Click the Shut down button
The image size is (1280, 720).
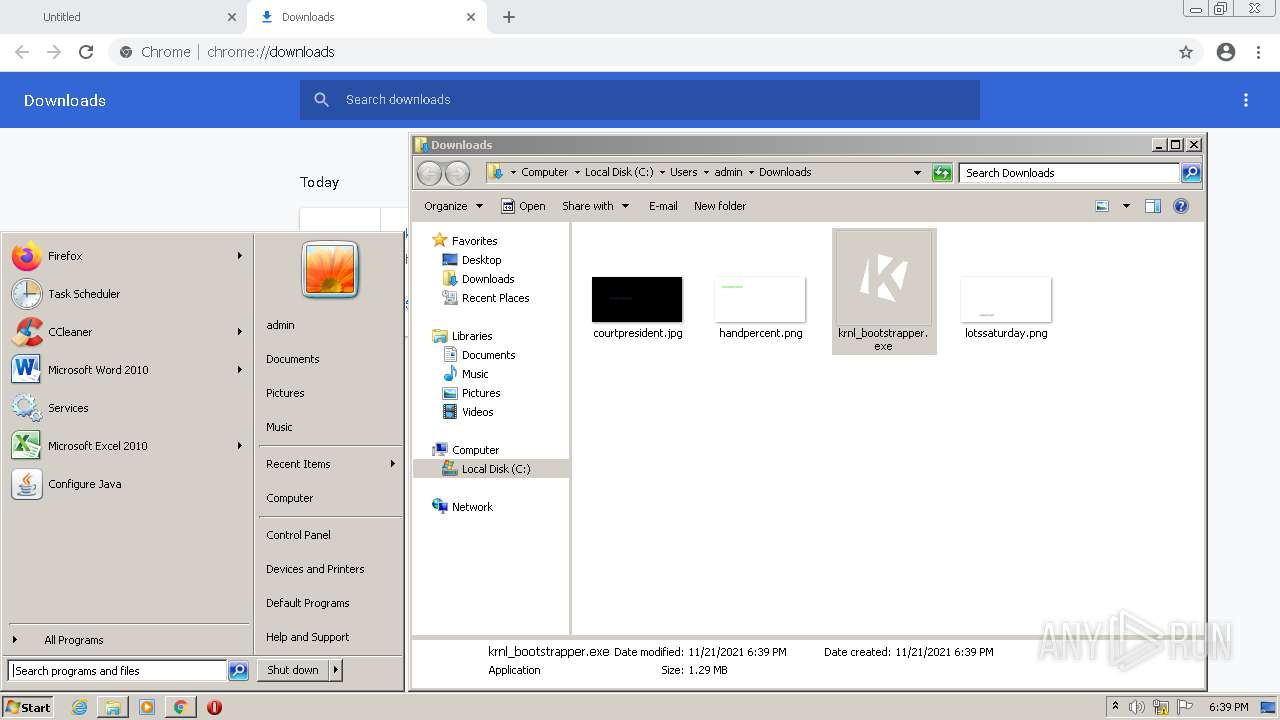[293, 670]
